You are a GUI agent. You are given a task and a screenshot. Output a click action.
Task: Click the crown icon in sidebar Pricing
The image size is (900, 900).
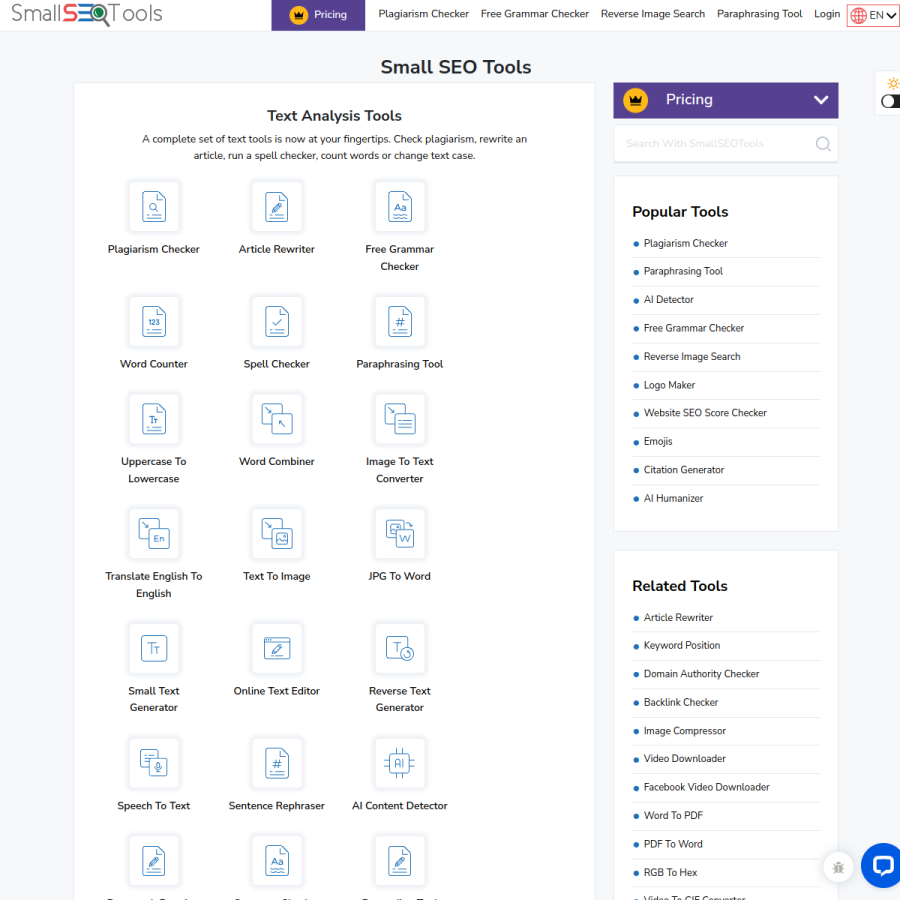pyautogui.click(x=635, y=100)
